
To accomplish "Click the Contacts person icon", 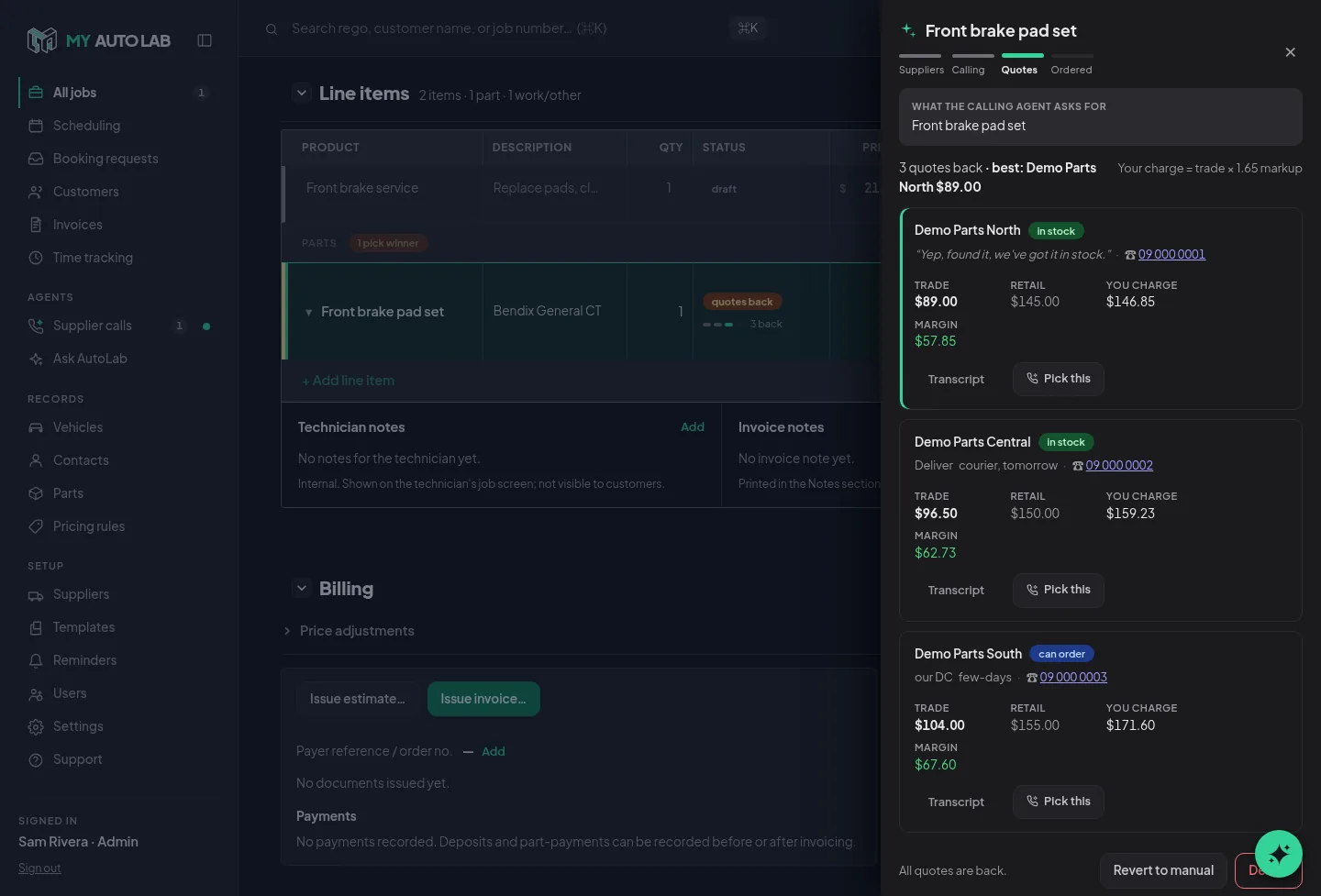I will coord(36,460).
